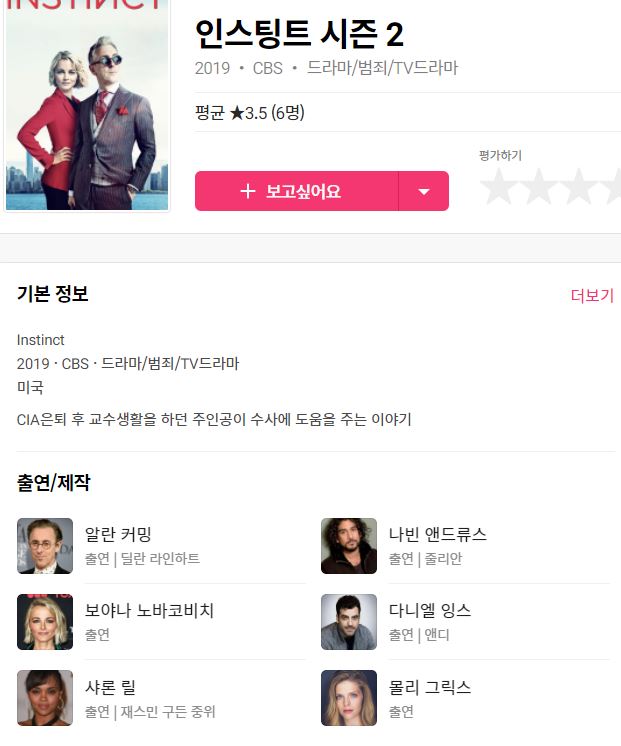Viewport: 621px width, 746px height.
Task: Open the 나빈 앤드류스 name link
Action: [x=438, y=534]
